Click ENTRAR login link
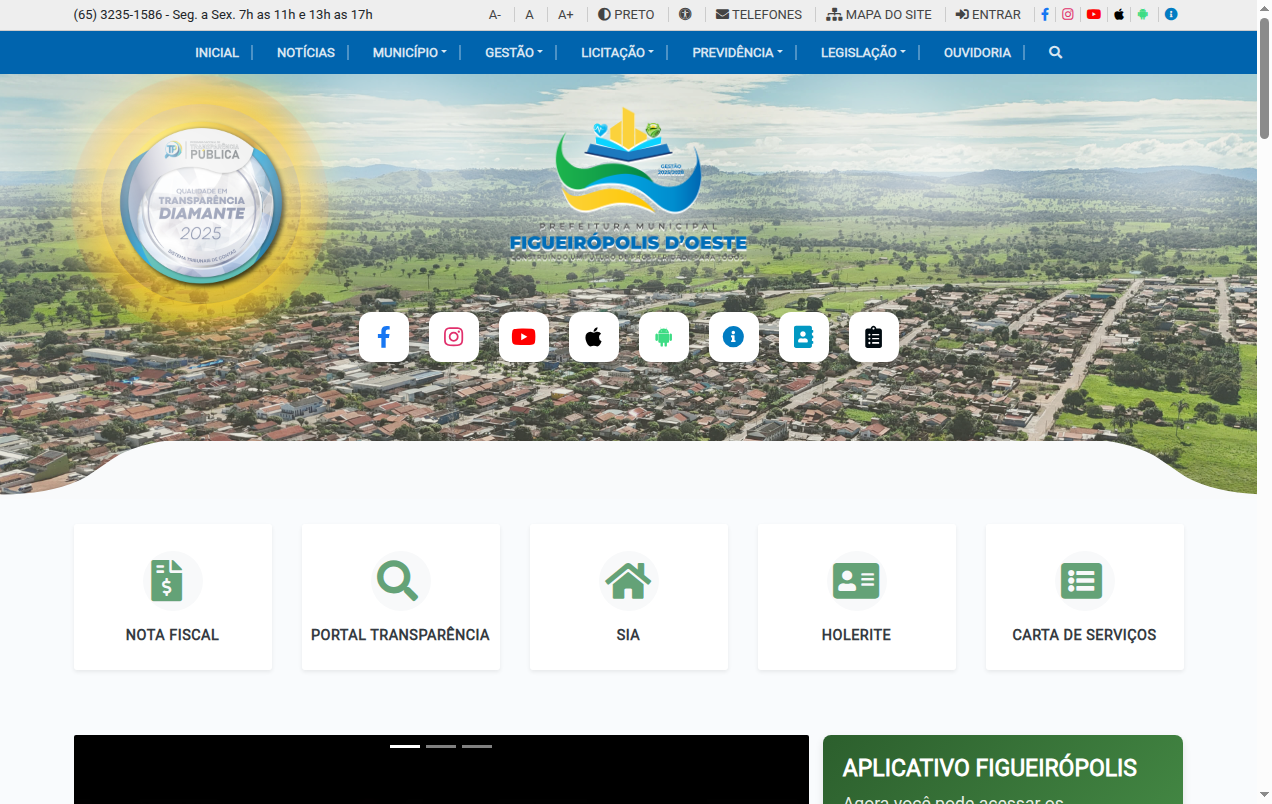The width and height of the screenshot is (1272, 804). (x=988, y=15)
